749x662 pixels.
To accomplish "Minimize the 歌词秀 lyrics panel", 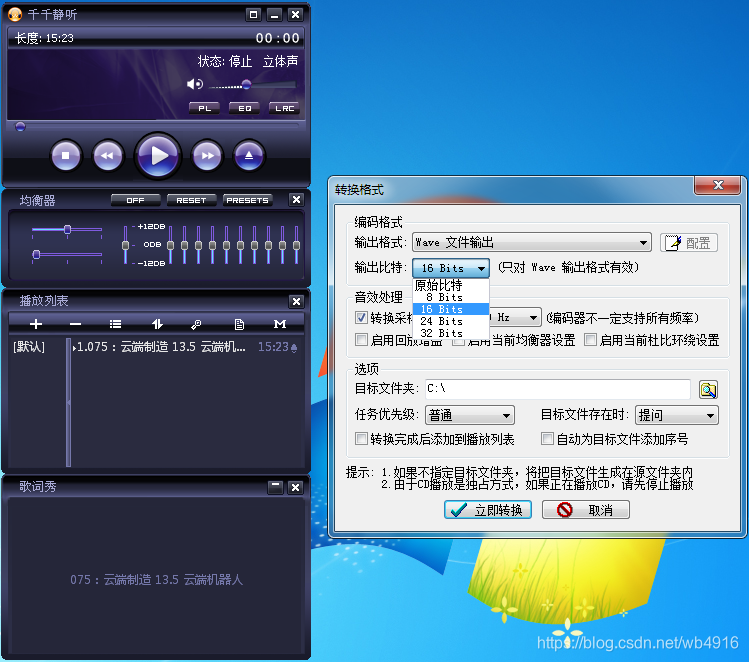I will 275,487.
